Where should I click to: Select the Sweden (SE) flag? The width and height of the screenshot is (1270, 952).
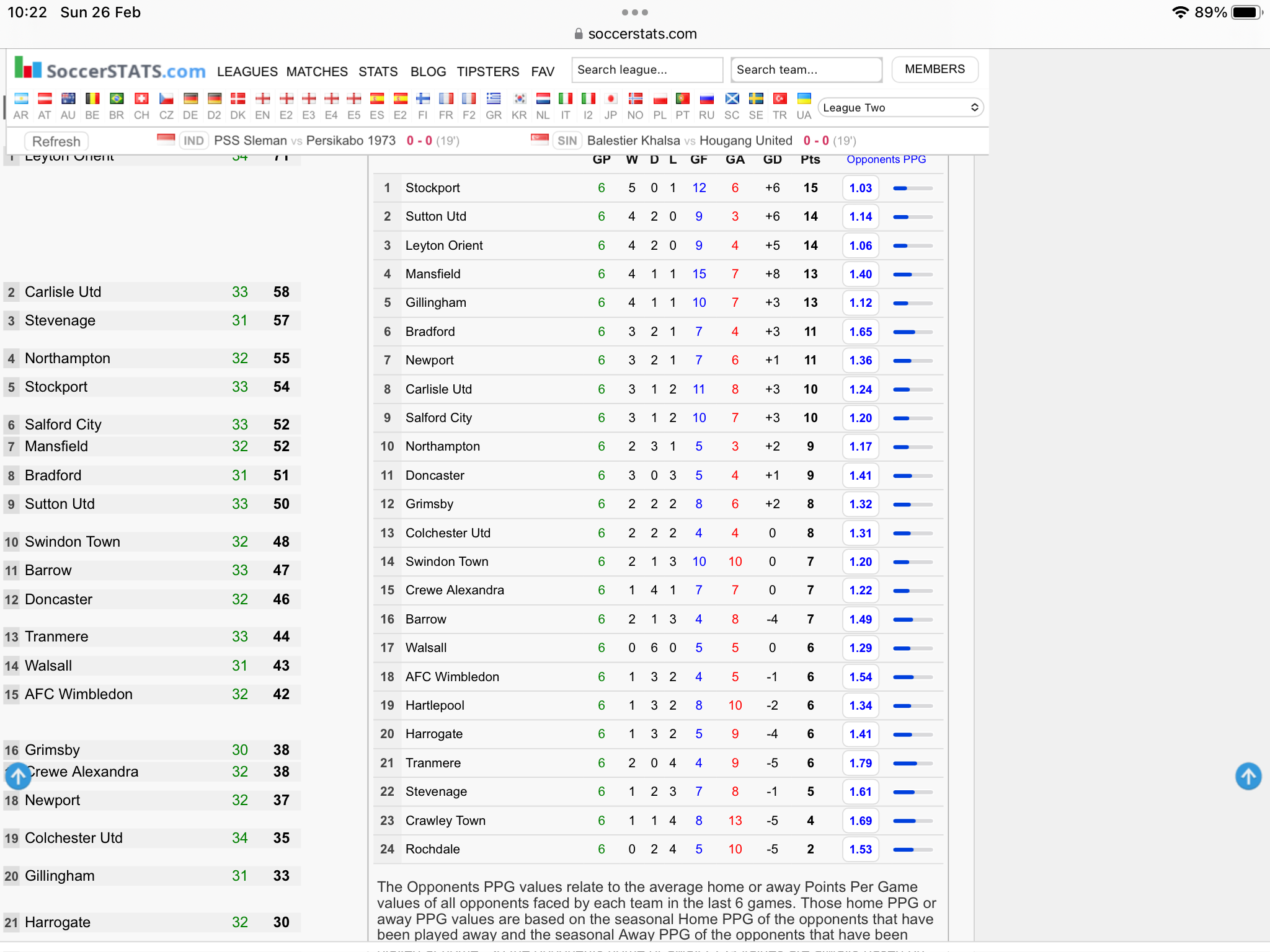coord(756,99)
